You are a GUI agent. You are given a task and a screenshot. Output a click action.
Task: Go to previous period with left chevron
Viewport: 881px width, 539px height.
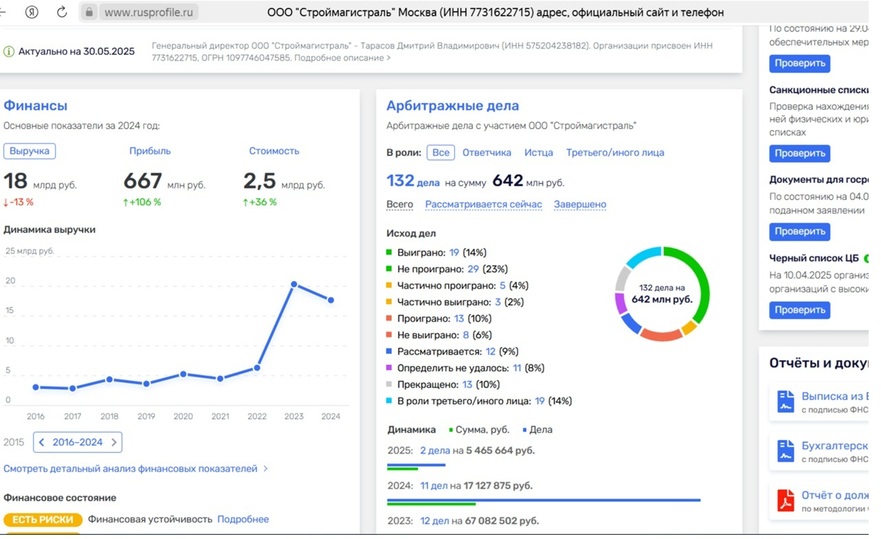point(41,443)
